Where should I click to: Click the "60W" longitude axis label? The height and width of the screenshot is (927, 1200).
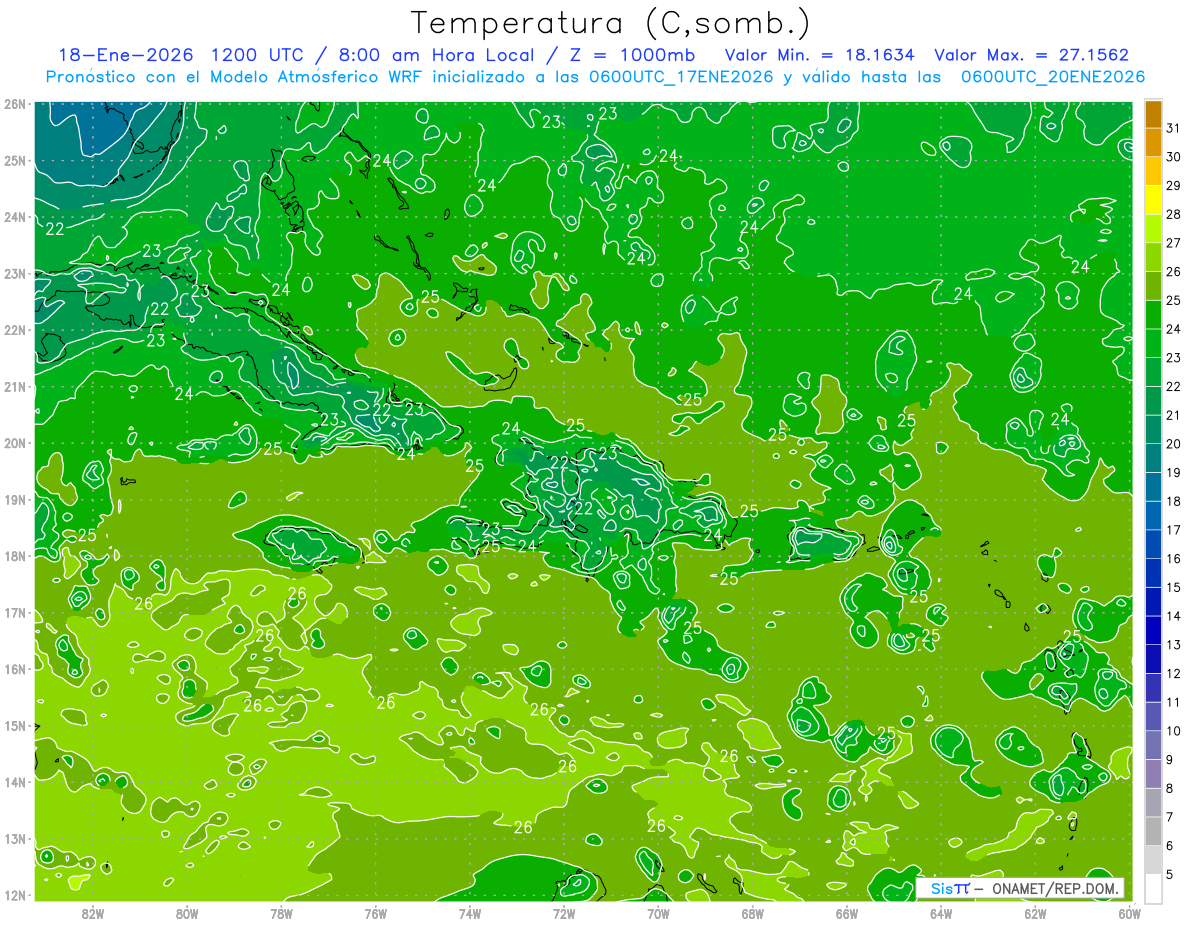1130,913
